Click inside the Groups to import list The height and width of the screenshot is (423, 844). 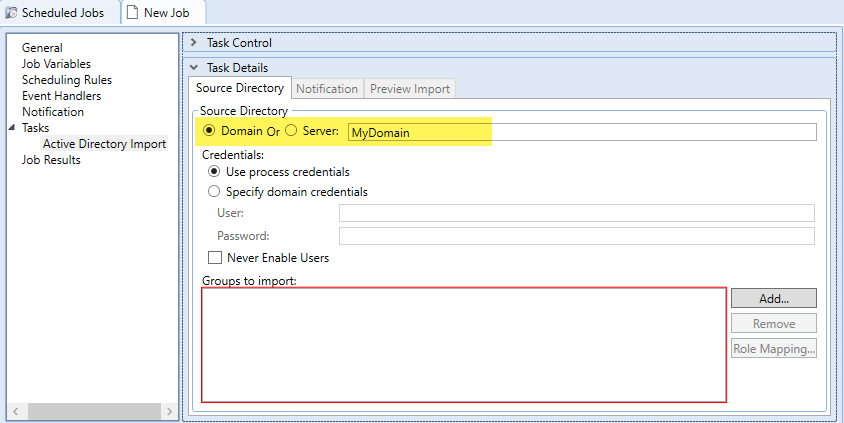coord(463,344)
